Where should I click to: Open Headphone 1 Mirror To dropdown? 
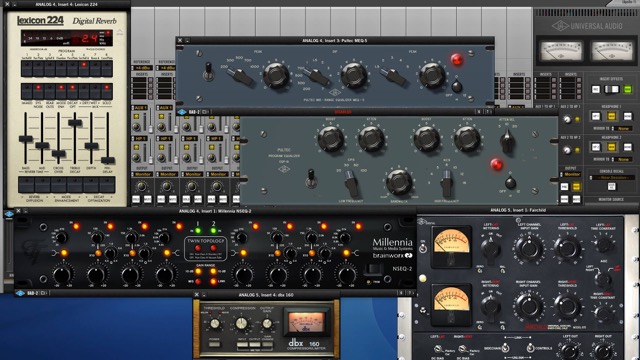coord(623,128)
